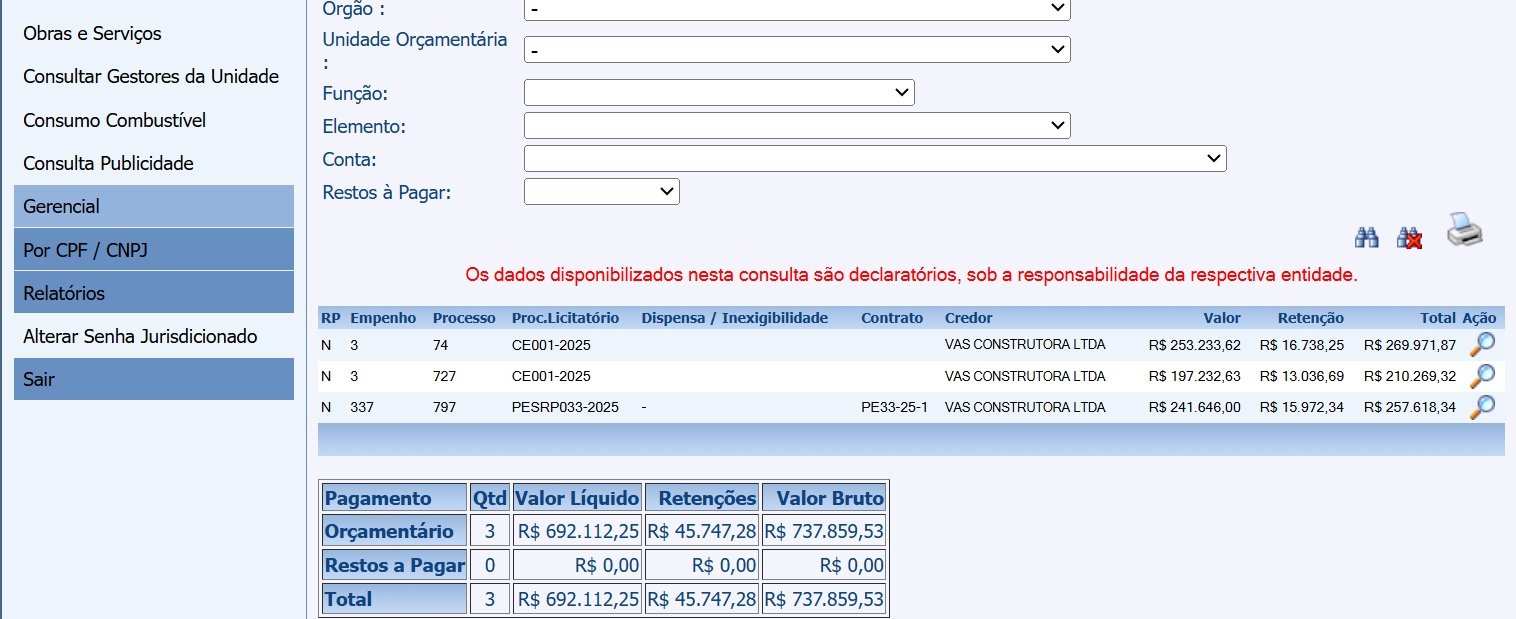Open the Restos à Pagar dropdown
This screenshot has width=1516, height=619.
[601, 191]
